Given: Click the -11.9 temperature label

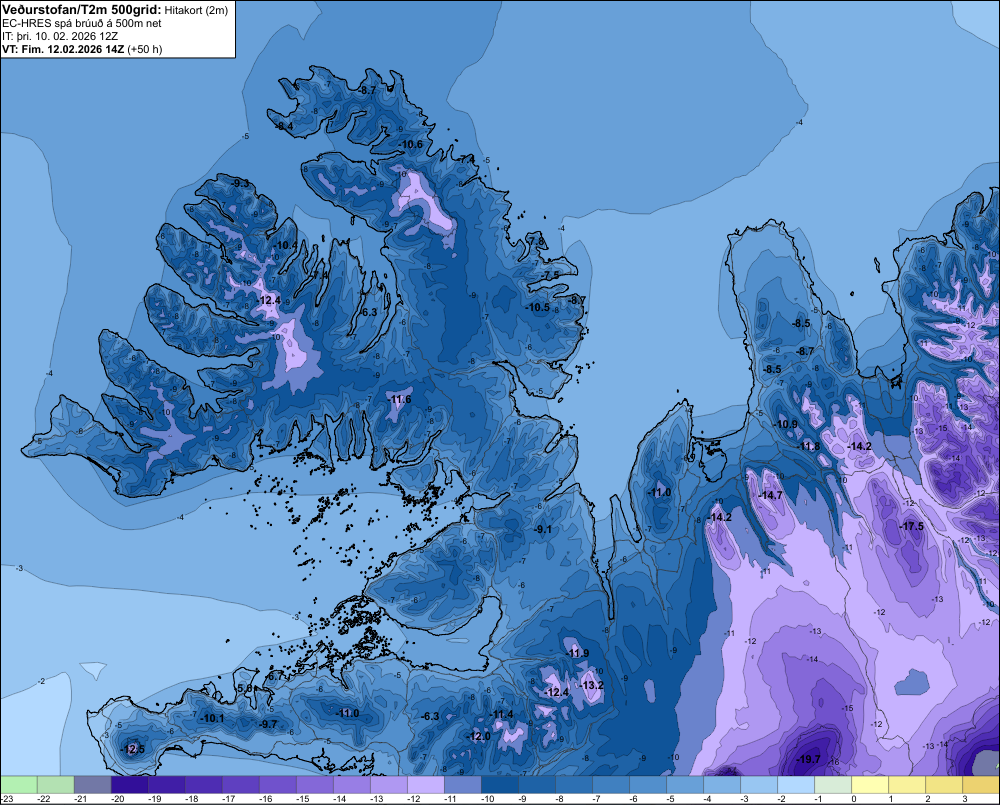Looking at the screenshot, I should [577, 653].
